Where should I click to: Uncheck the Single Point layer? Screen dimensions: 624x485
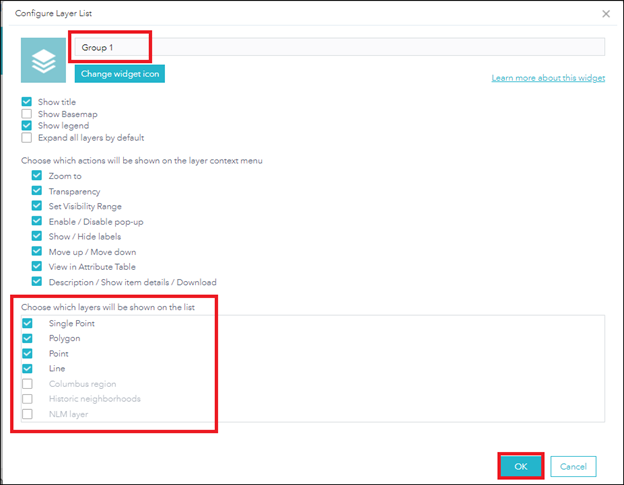pos(27,323)
